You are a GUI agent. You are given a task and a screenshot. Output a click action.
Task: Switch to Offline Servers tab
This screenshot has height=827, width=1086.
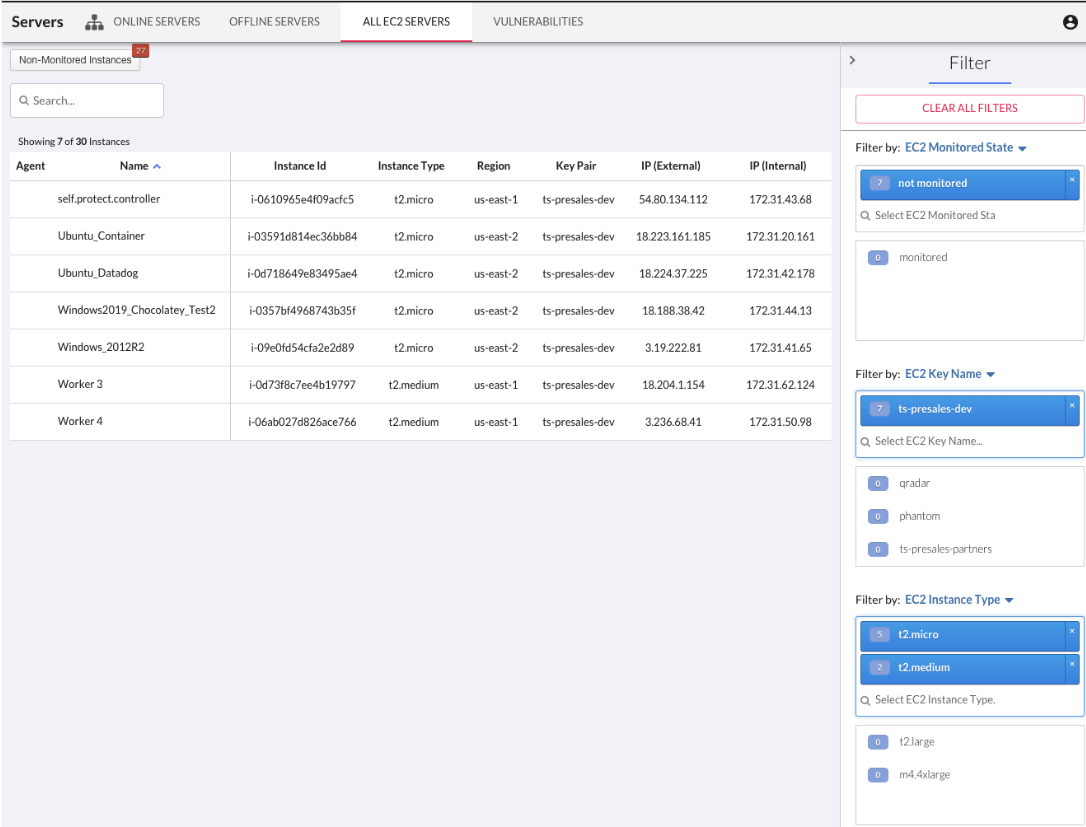pos(274,21)
